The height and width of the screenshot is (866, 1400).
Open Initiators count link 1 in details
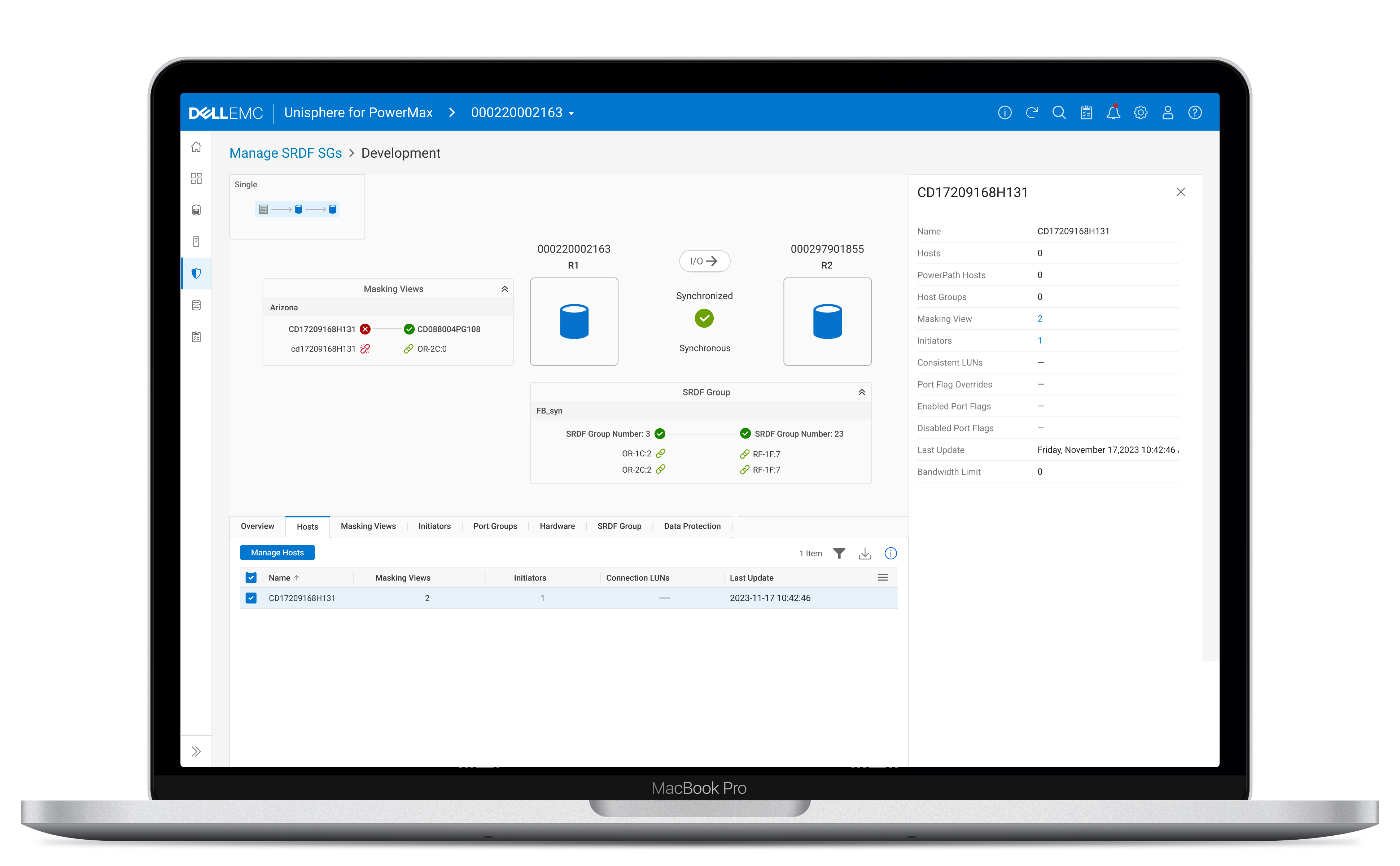click(1040, 341)
